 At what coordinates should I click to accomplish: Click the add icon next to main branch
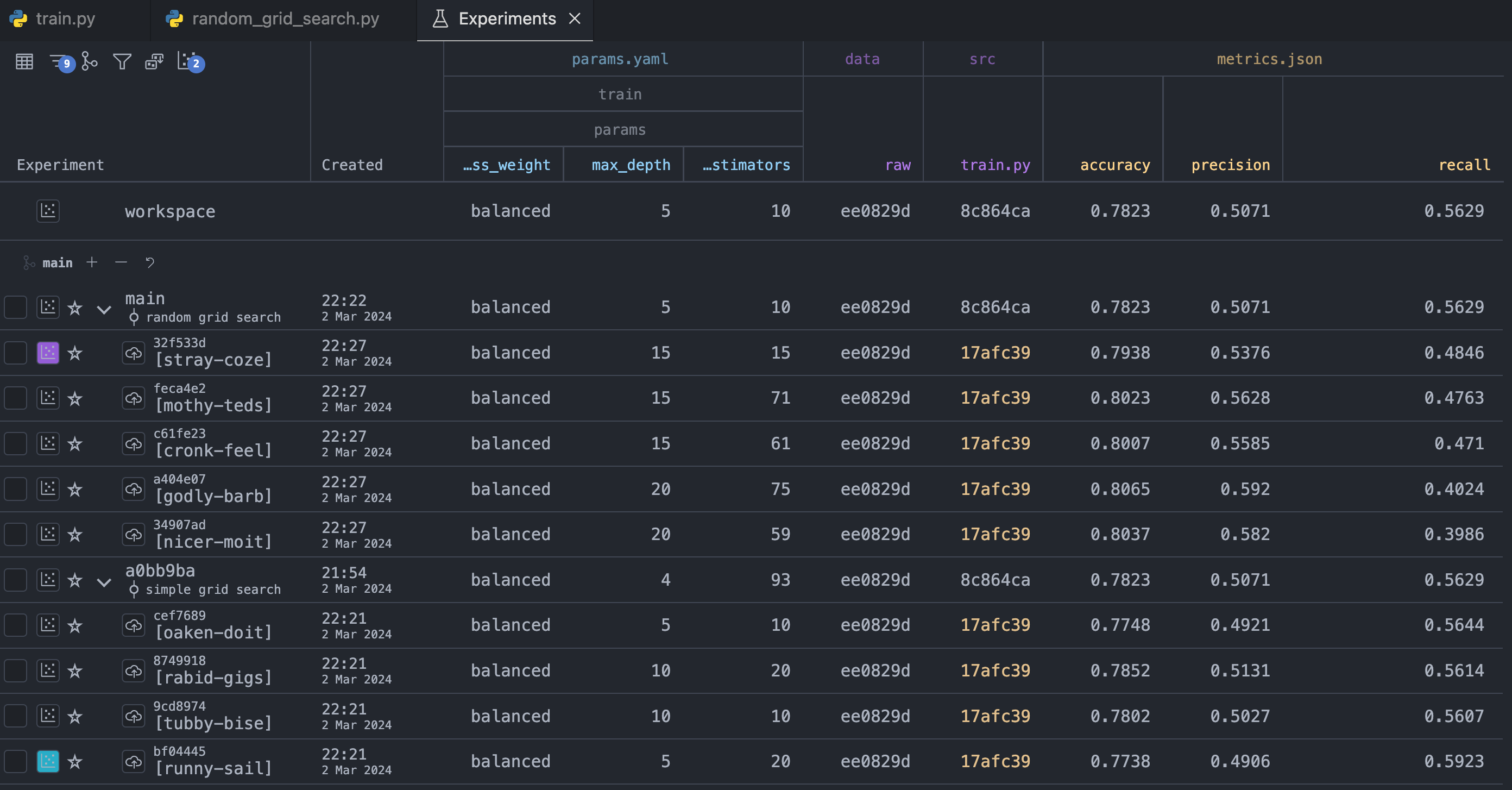(92, 262)
